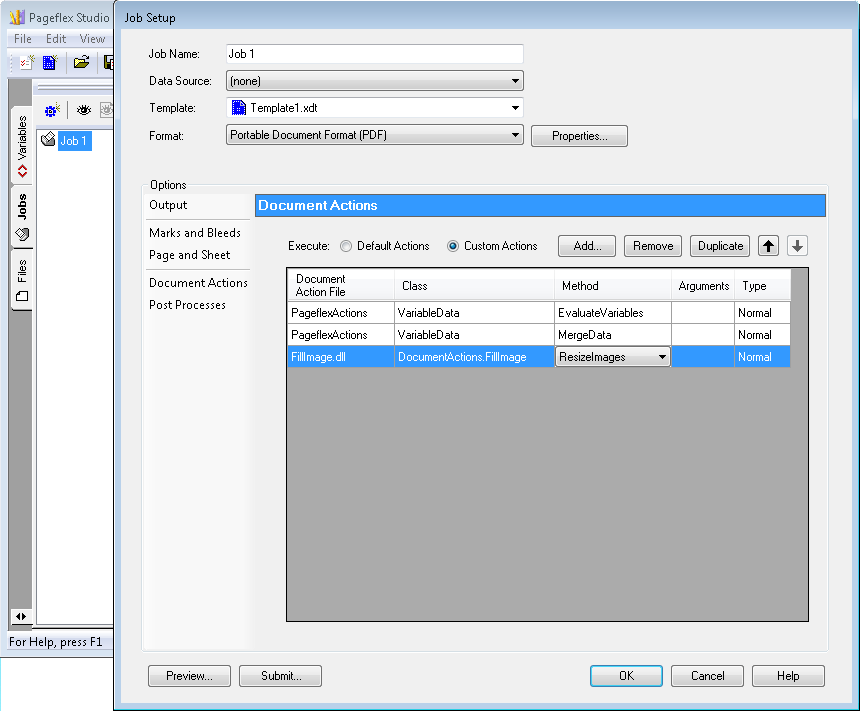Click the Properties... button
Image resolution: width=860 pixels, height=711 pixels.
[579, 136]
